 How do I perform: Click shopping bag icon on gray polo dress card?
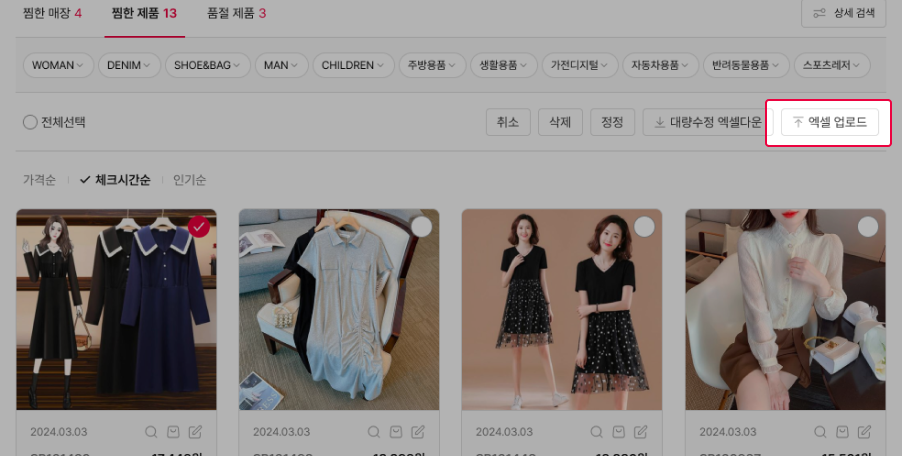click(x=396, y=432)
